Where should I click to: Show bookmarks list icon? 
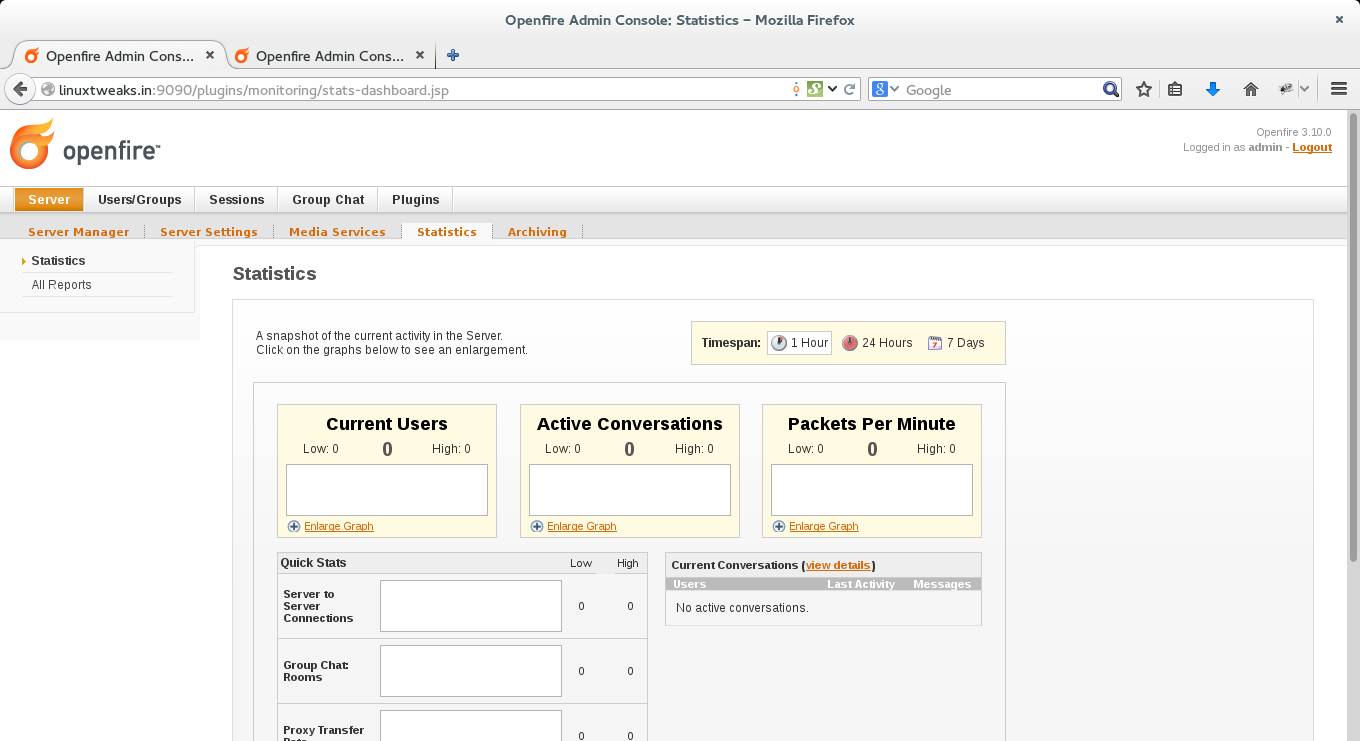click(1176, 89)
